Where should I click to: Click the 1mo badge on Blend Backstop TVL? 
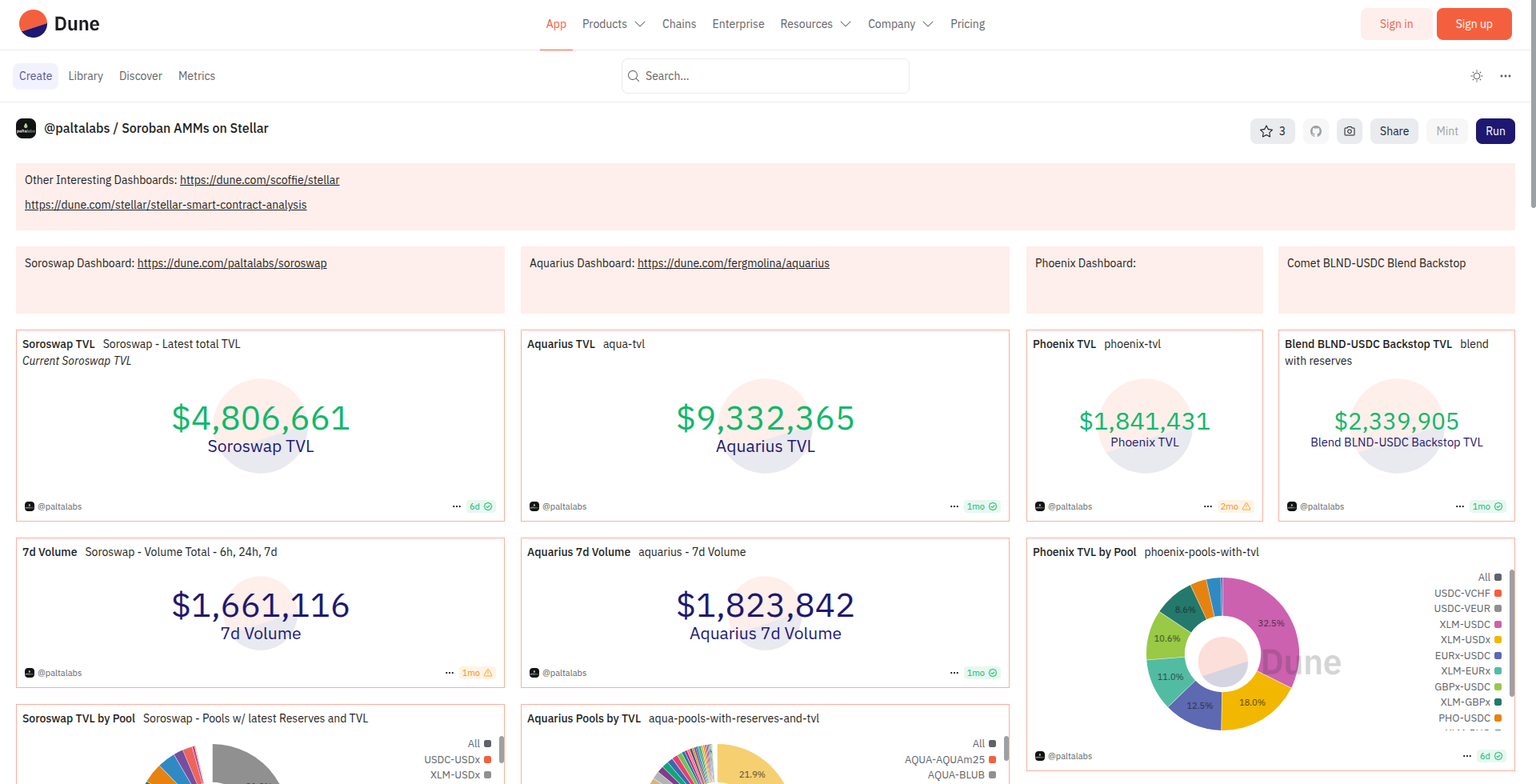pos(1487,506)
